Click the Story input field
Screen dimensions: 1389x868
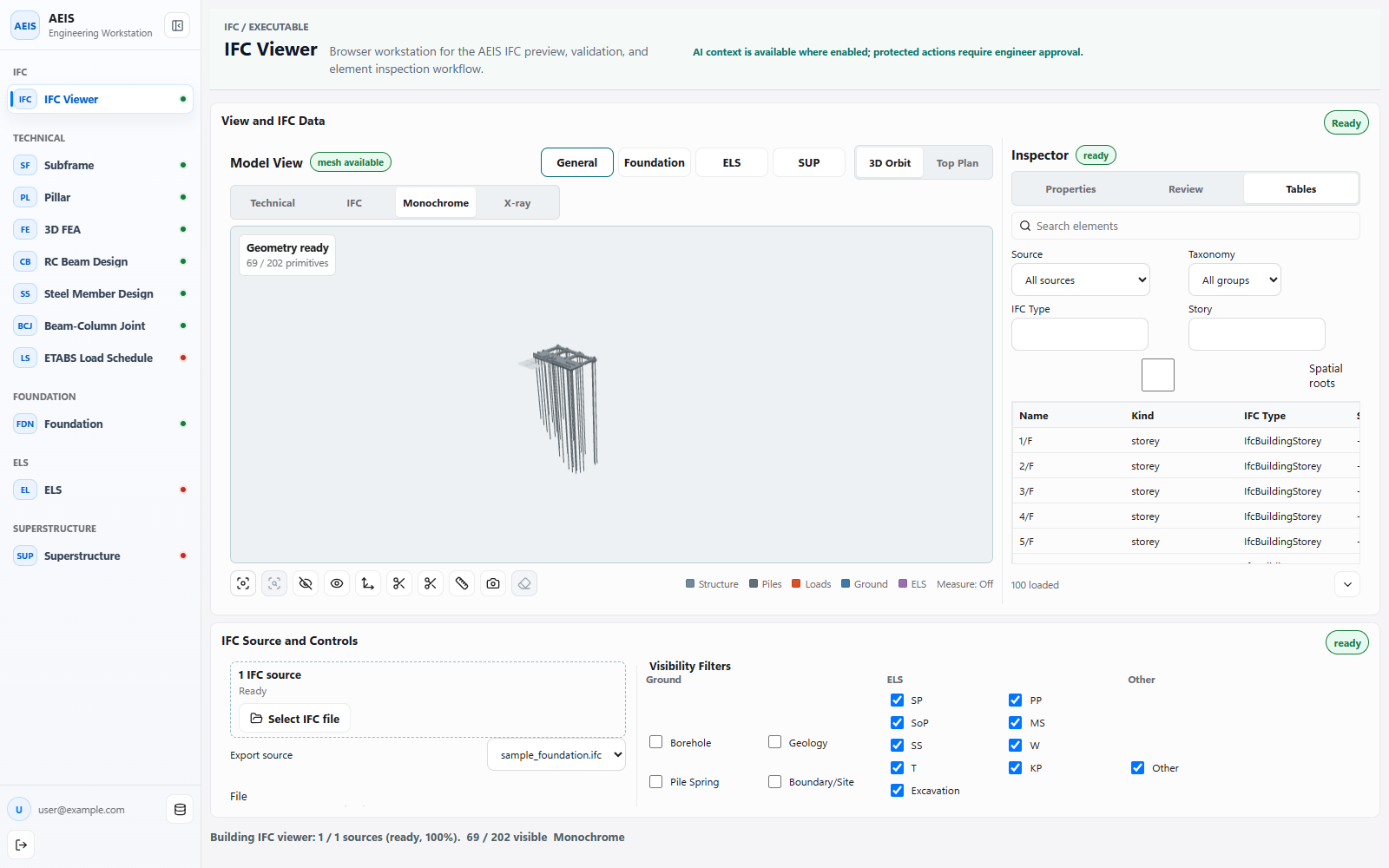1257,334
